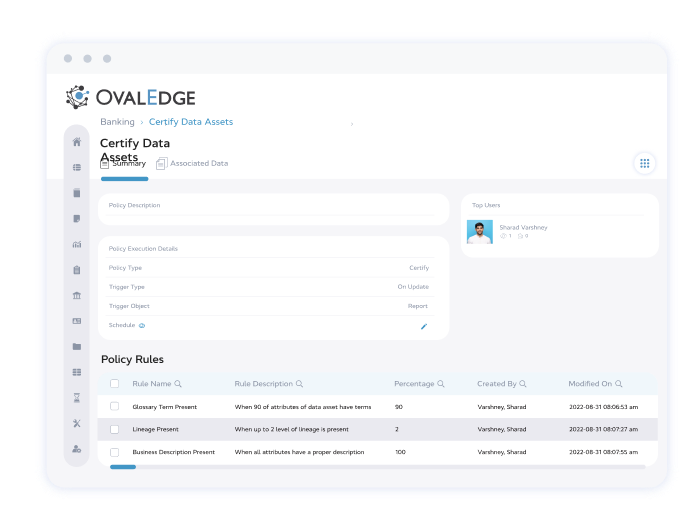This screenshot has width=700, height=521.
Task: Click 'When all attributes have a proper description'
Action: pyautogui.click(x=300, y=452)
